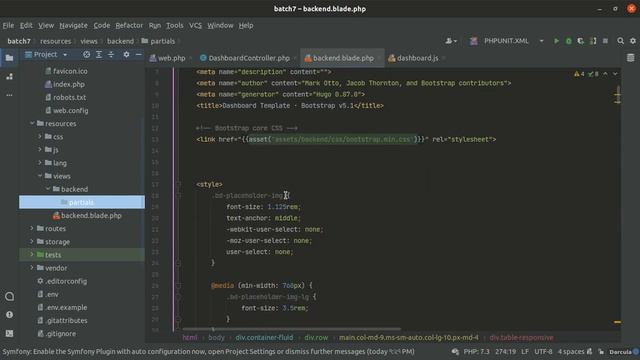Go to previous highlighted error arrow

[x=605, y=74]
